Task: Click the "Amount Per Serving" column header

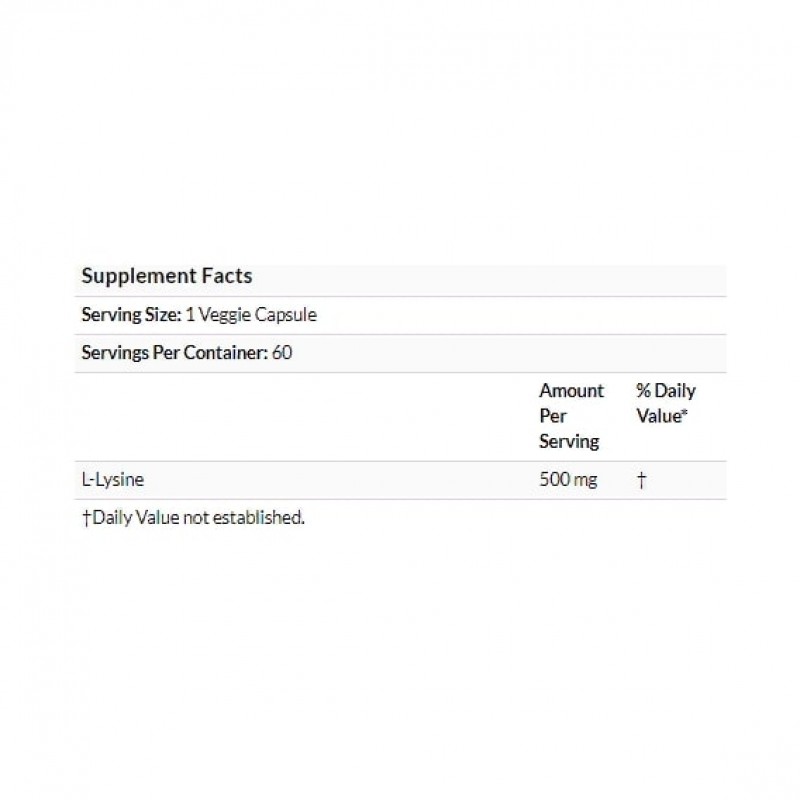Action: (x=571, y=416)
